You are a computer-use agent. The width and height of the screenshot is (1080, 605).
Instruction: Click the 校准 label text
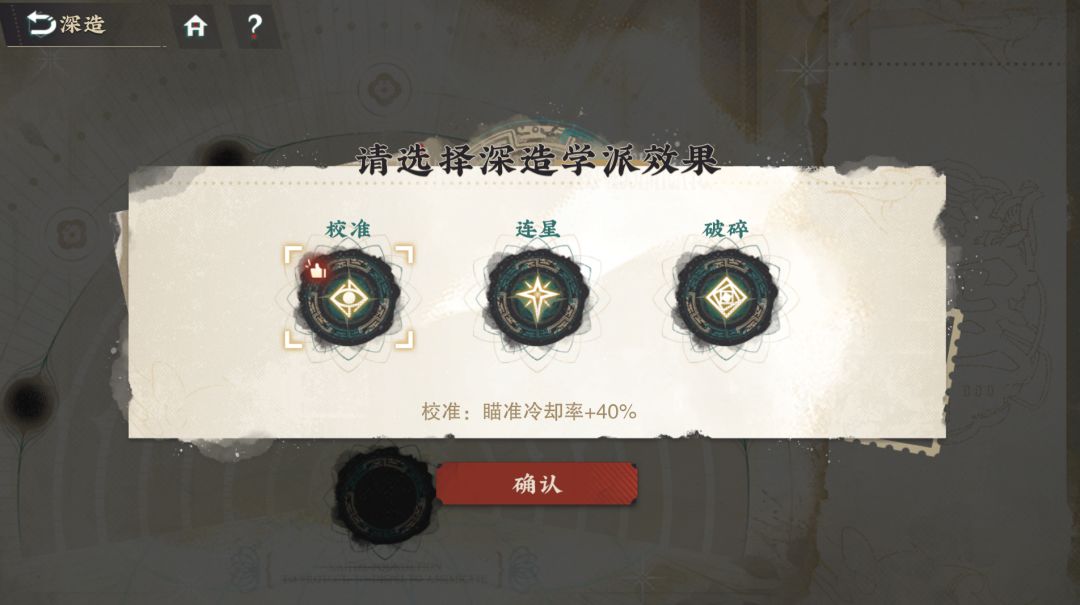[x=348, y=229]
